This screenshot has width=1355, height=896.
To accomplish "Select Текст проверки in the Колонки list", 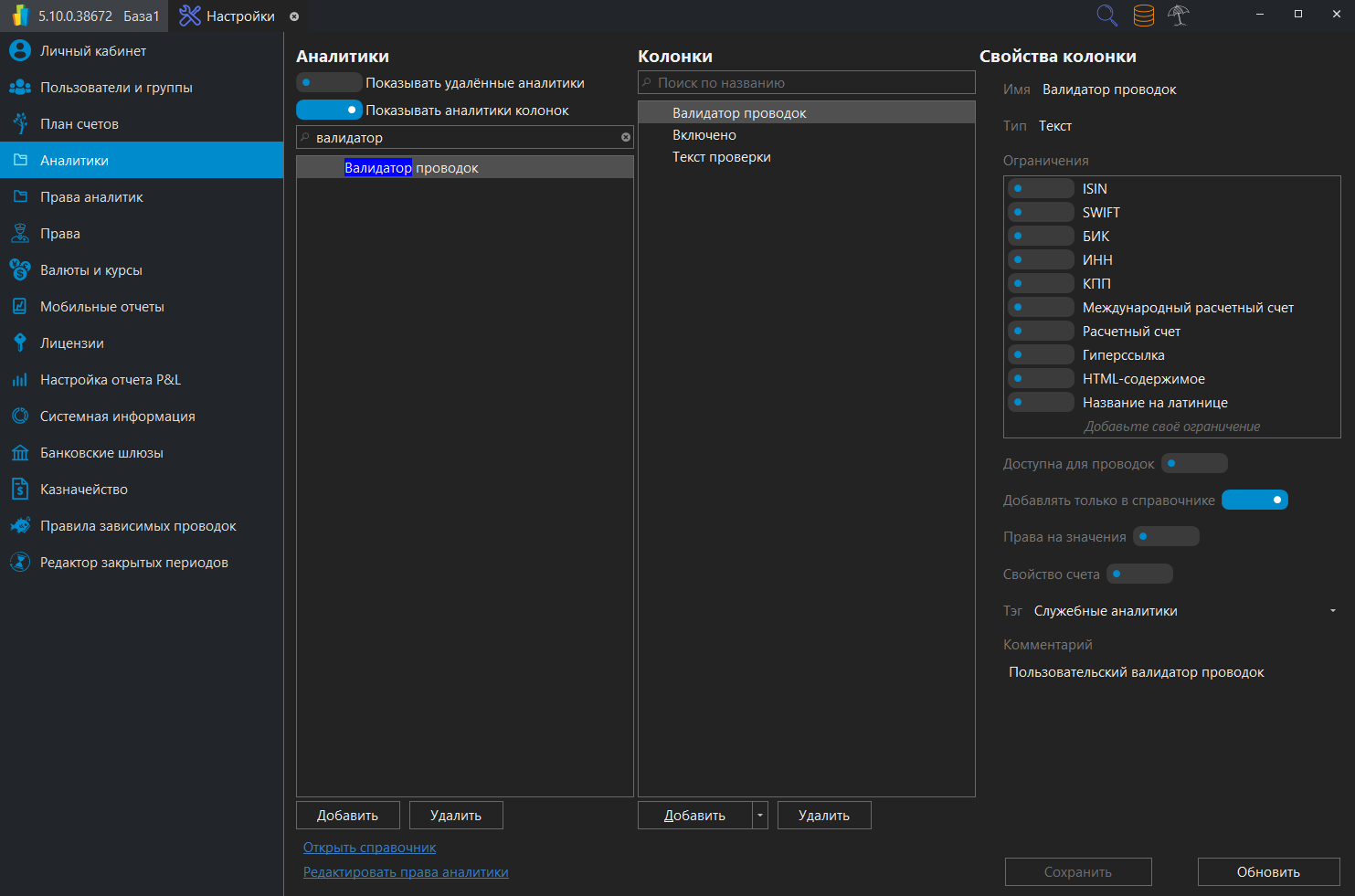I will point(722,156).
